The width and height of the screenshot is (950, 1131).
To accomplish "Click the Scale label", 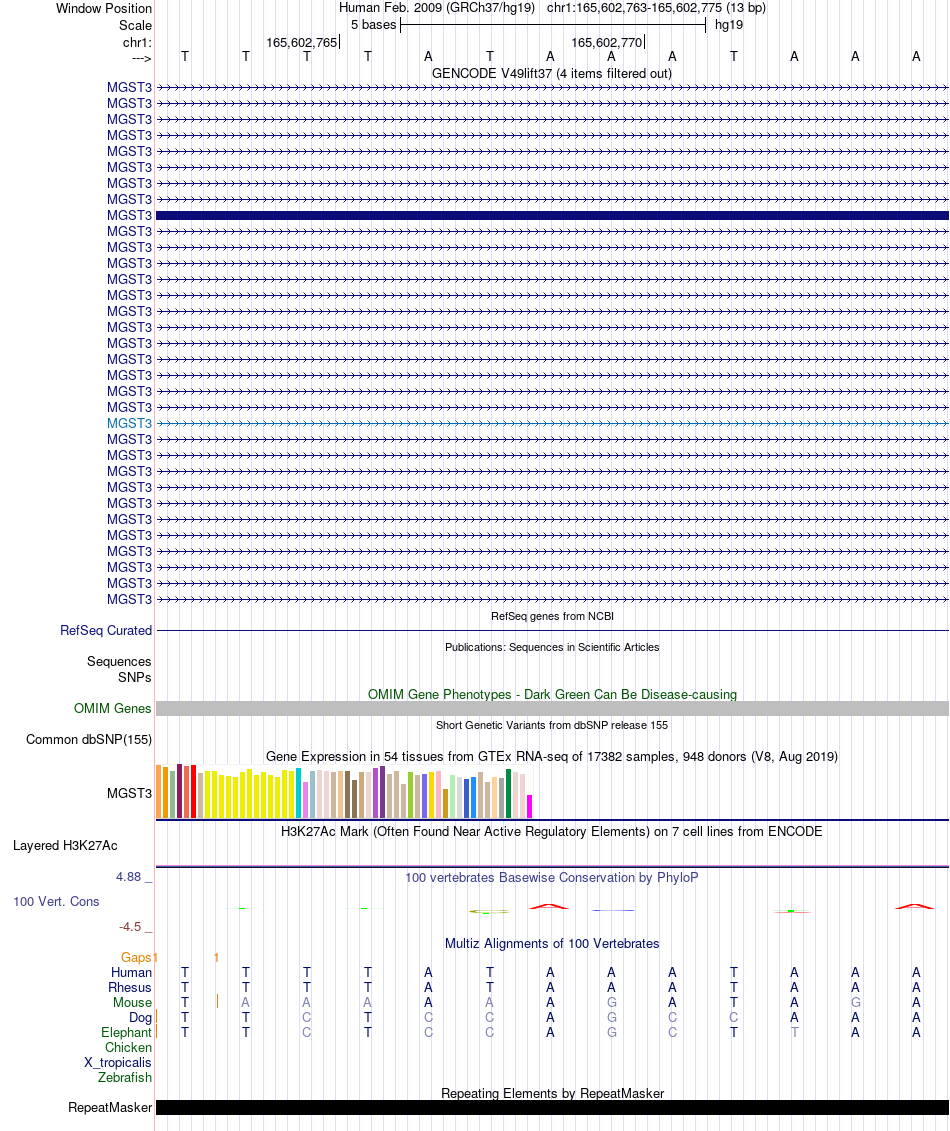I will point(135,25).
